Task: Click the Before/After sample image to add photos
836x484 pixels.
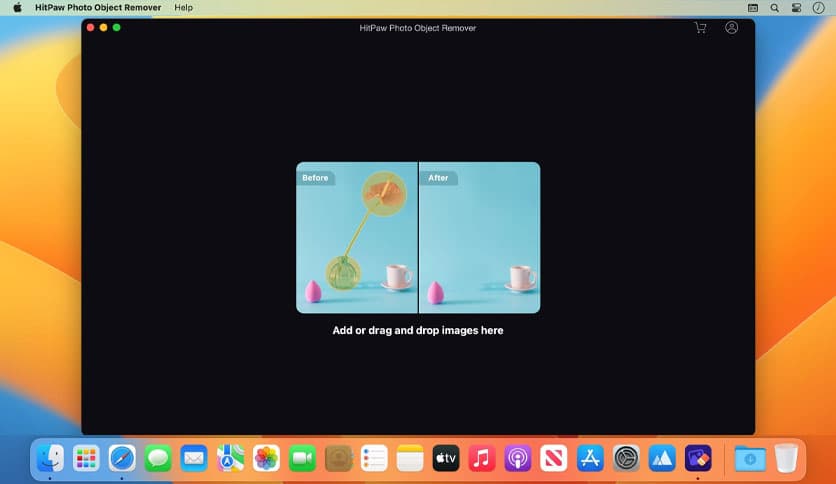Action: 418,237
